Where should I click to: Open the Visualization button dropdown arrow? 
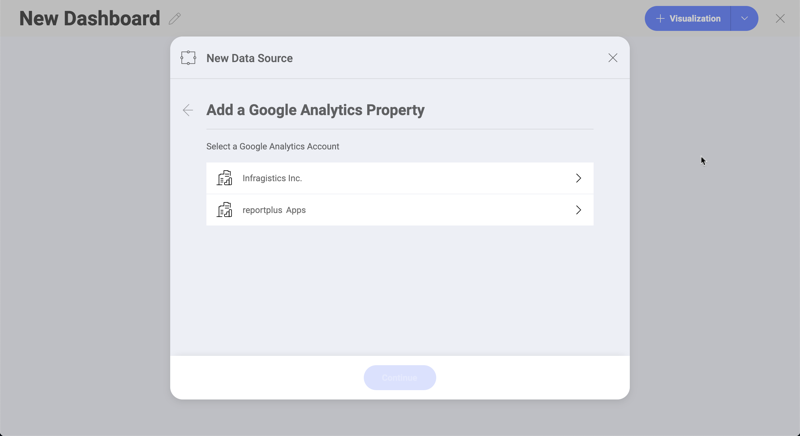click(x=744, y=18)
